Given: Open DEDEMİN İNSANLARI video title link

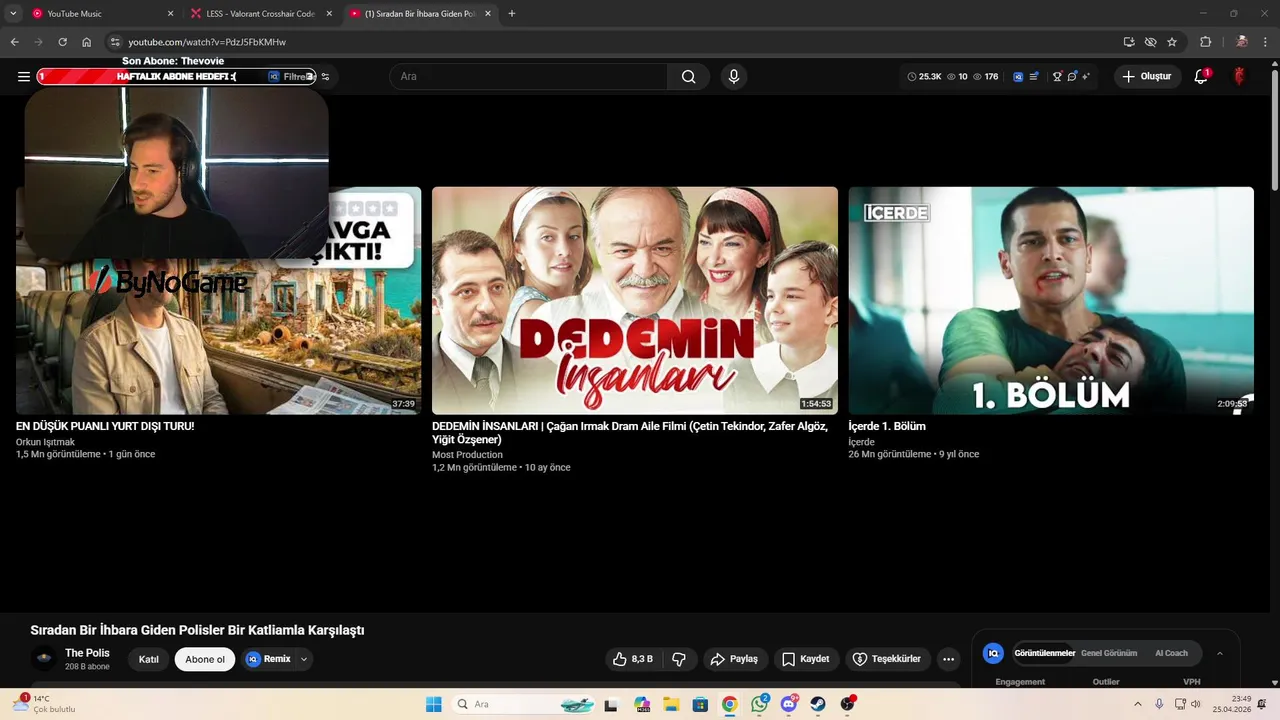Looking at the screenshot, I should click(x=630, y=433).
